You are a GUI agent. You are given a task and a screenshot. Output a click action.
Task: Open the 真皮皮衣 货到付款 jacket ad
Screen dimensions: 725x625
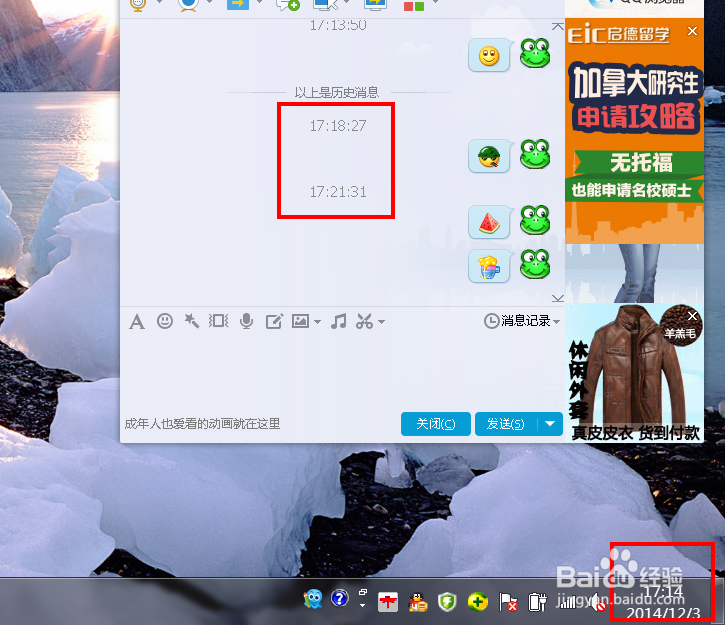pyautogui.click(x=634, y=373)
